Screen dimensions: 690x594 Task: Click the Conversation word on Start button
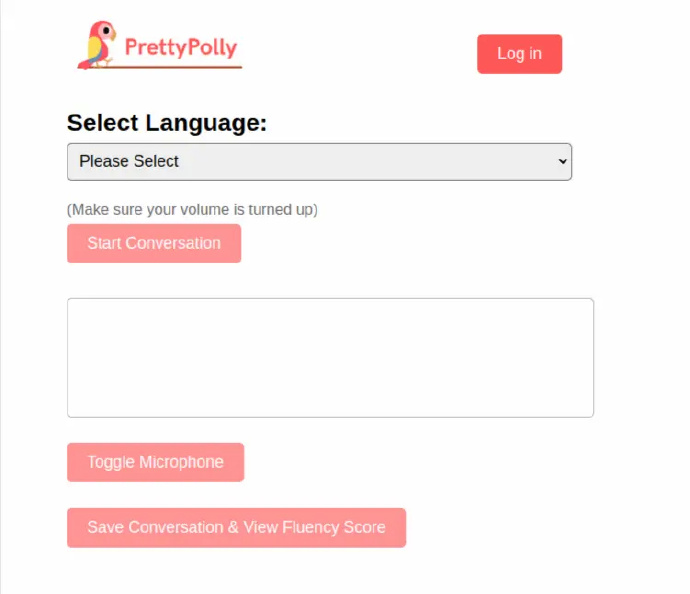173,243
